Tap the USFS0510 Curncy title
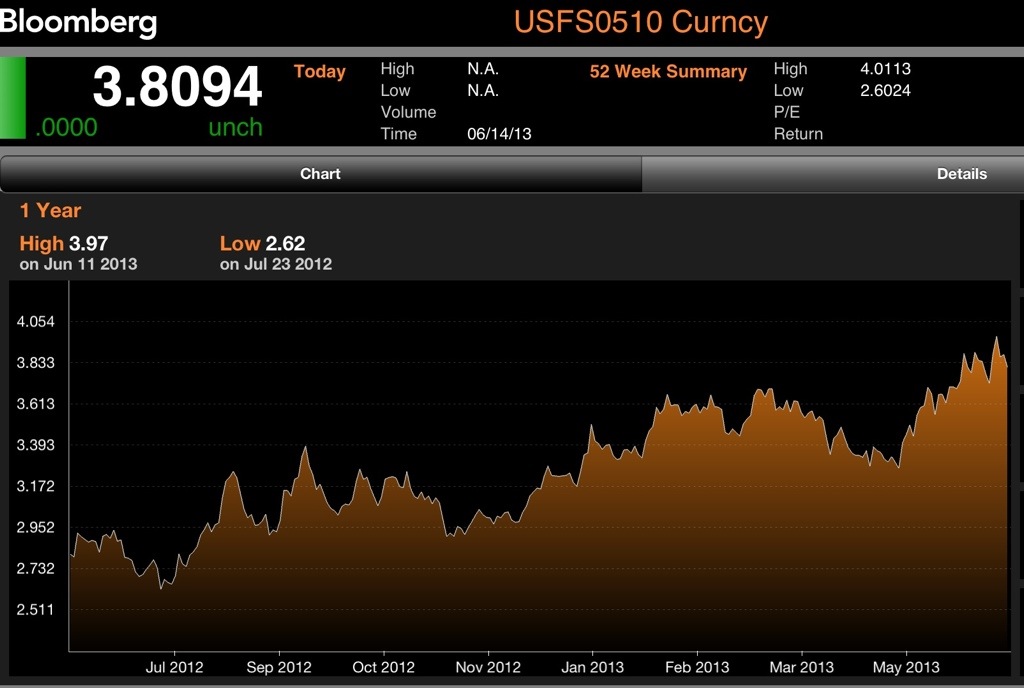 click(640, 22)
